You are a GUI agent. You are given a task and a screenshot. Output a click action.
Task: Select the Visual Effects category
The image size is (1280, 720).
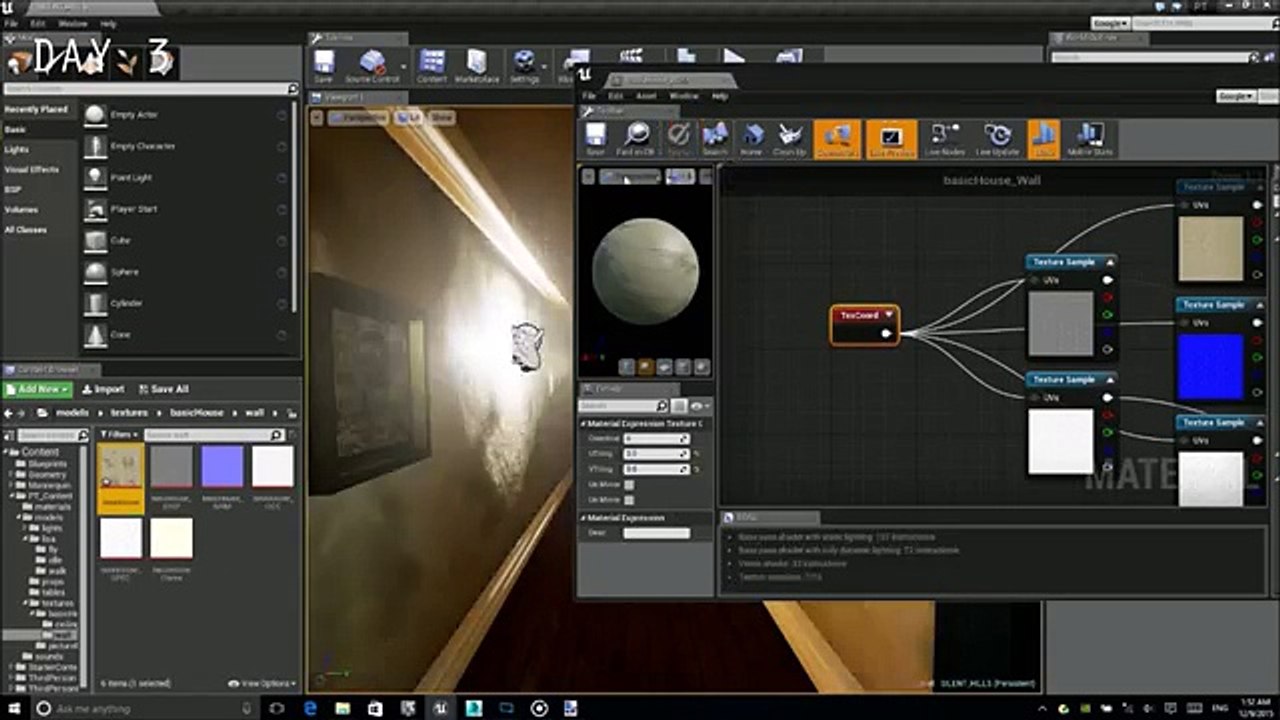32,169
